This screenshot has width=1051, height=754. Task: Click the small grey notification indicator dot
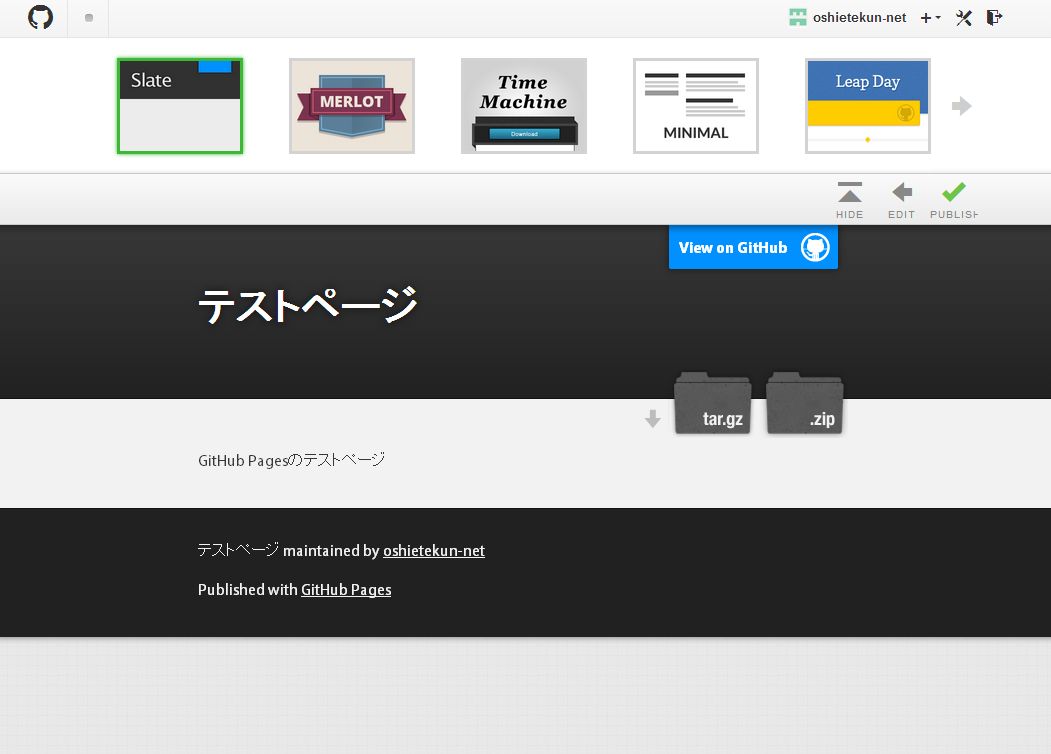[x=88, y=18]
